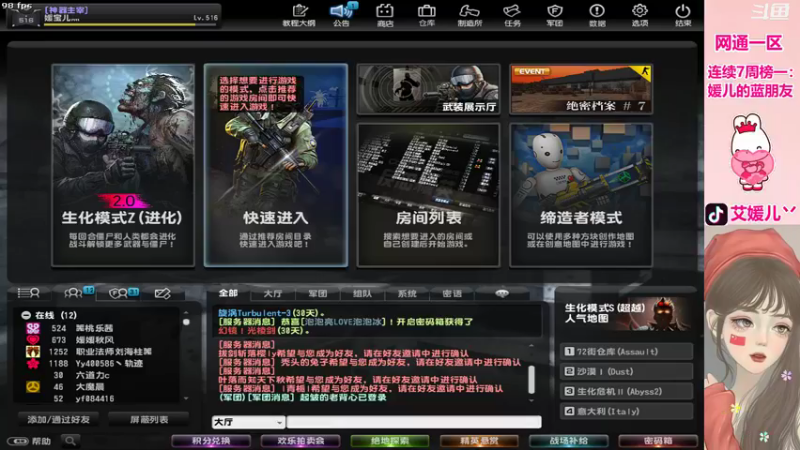Click the yellow experience progress bar under player name

point(131,24)
